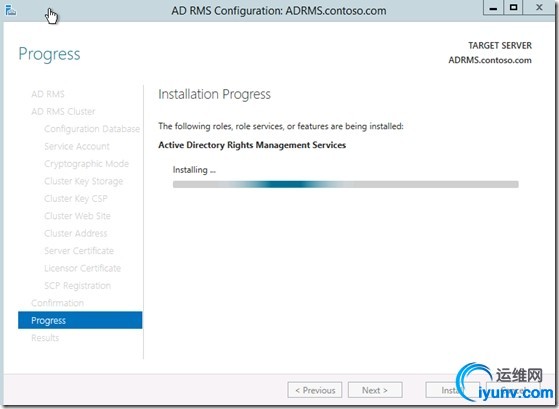The image size is (559, 409).
Task: Minimize the AD RMS Configuration window
Action: (493, 8)
